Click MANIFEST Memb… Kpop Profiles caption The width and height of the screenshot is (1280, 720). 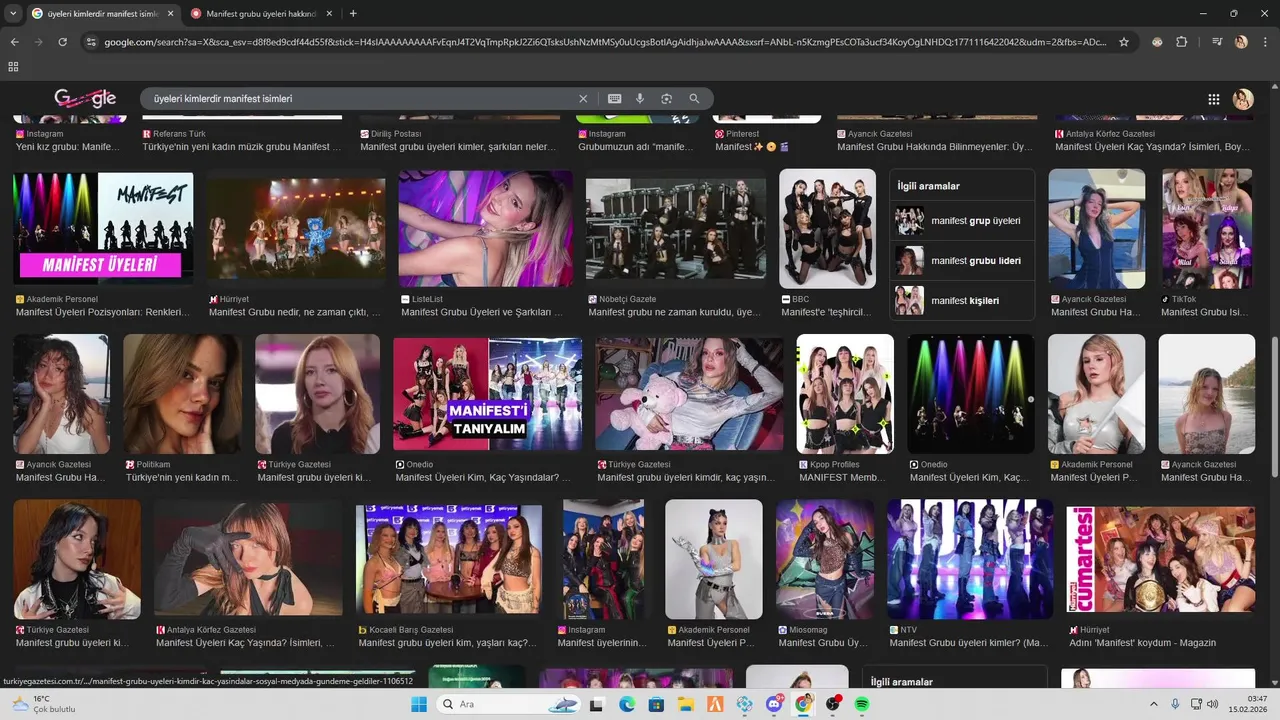point(842,478)
